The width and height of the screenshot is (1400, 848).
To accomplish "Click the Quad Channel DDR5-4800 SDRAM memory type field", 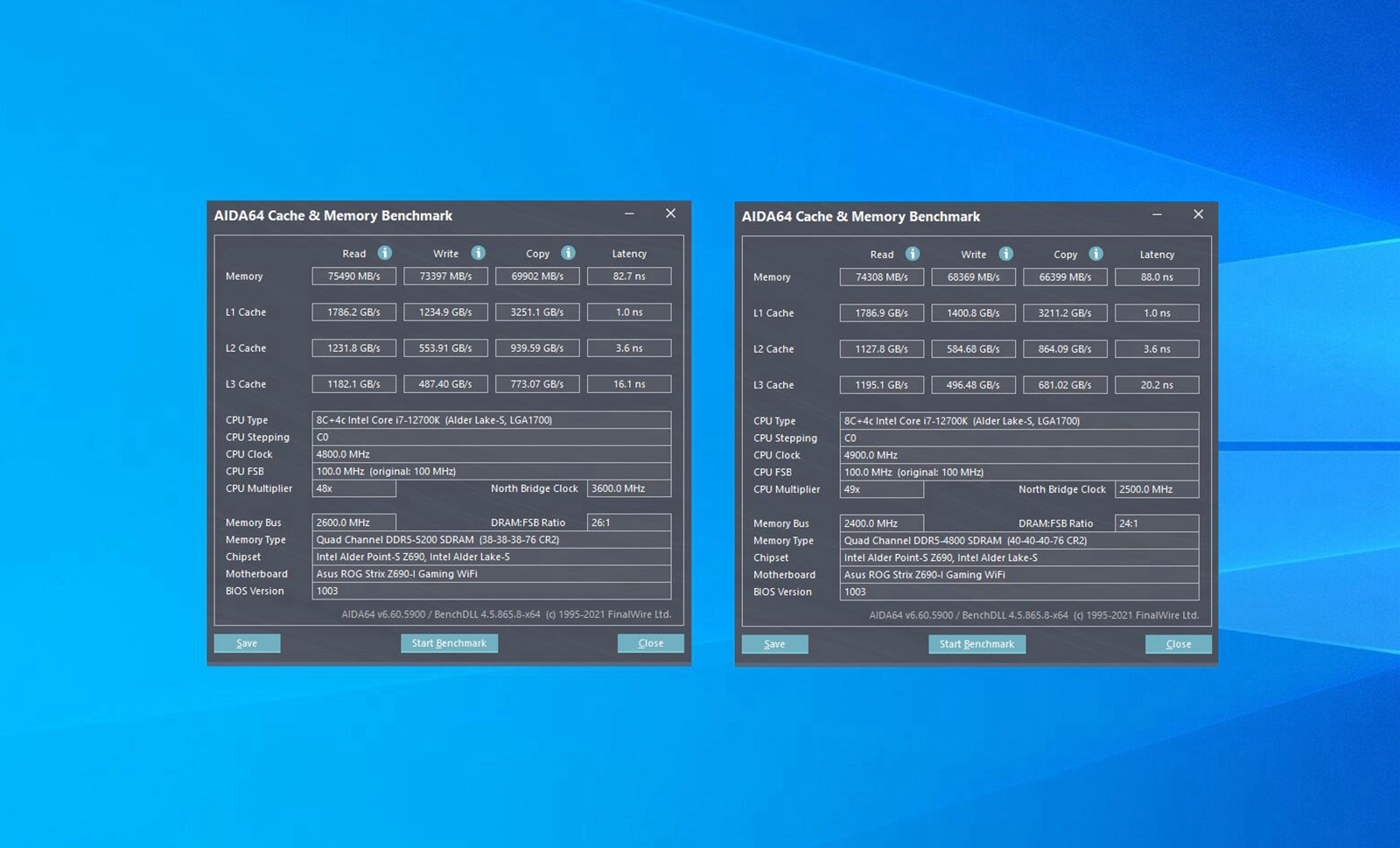I will pos(1019,541).
